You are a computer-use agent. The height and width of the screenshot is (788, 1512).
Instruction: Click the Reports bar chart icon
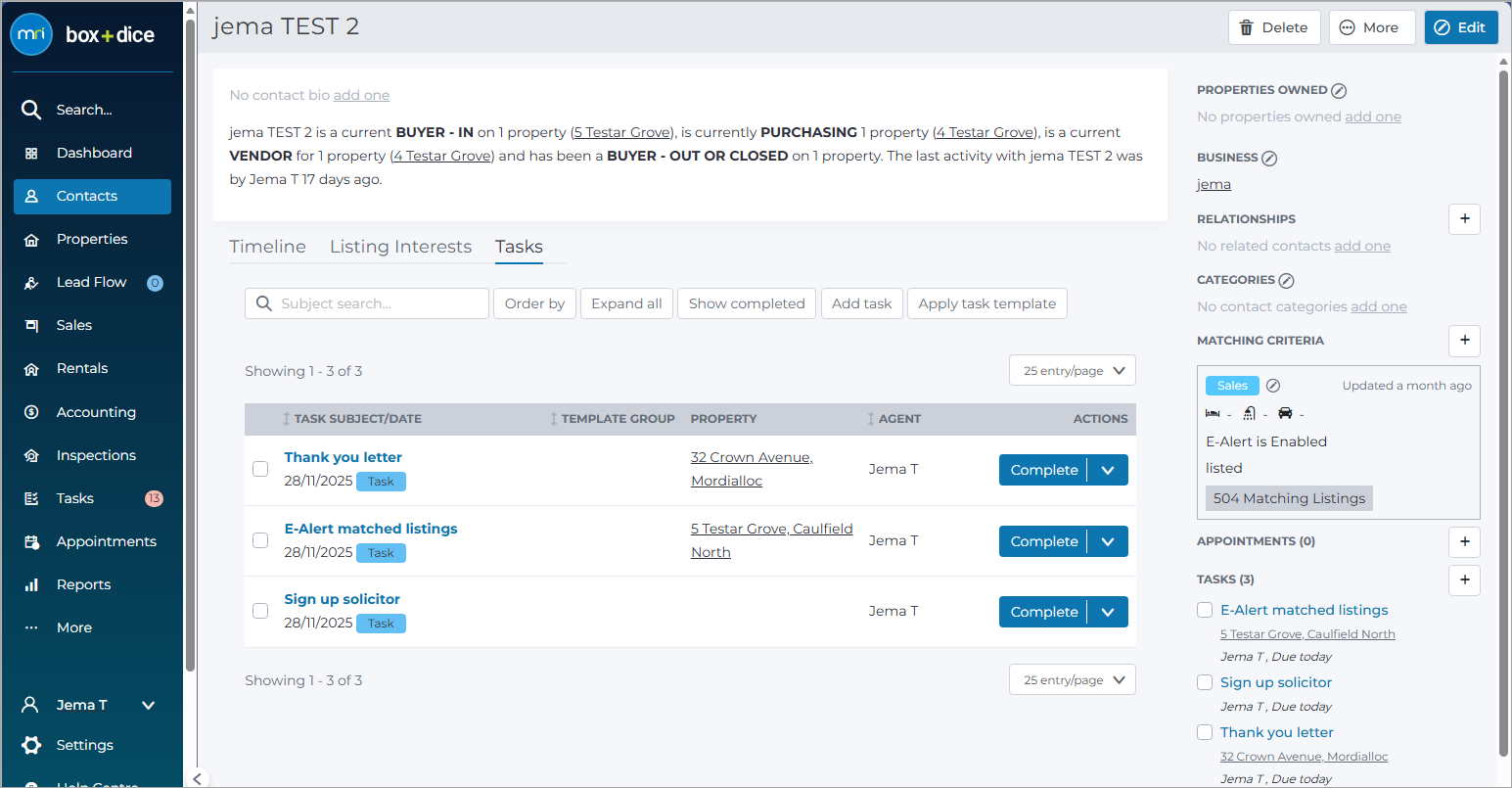(x=31, y=584)
